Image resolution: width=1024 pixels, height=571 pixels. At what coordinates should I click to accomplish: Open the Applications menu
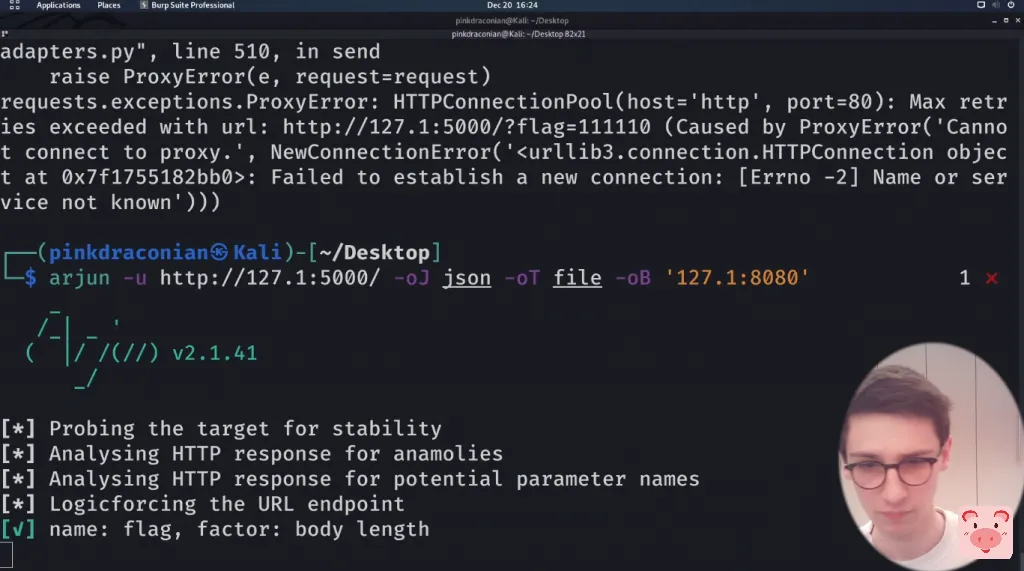coord(58,5)
